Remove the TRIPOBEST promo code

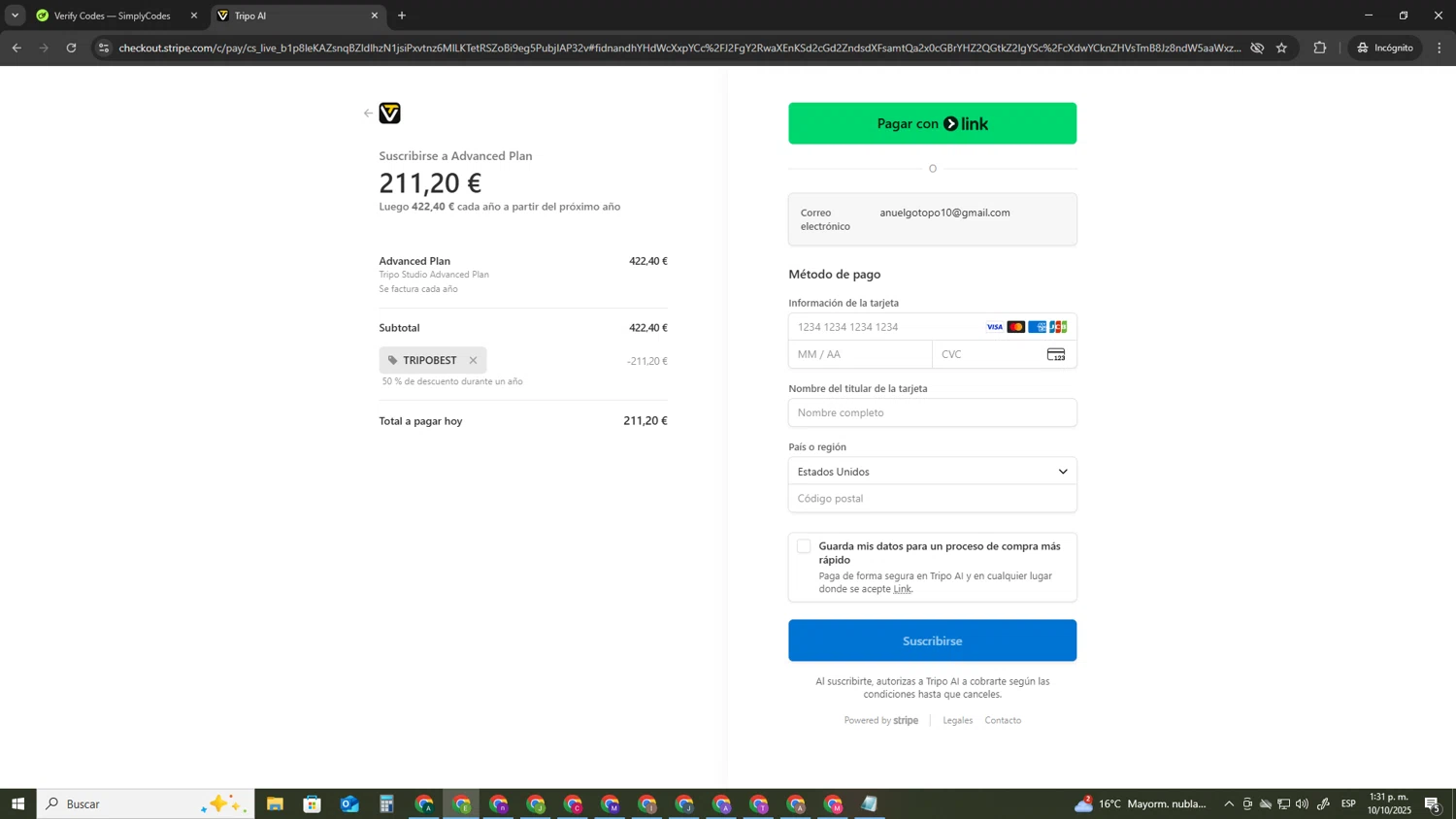coord(473,360)
